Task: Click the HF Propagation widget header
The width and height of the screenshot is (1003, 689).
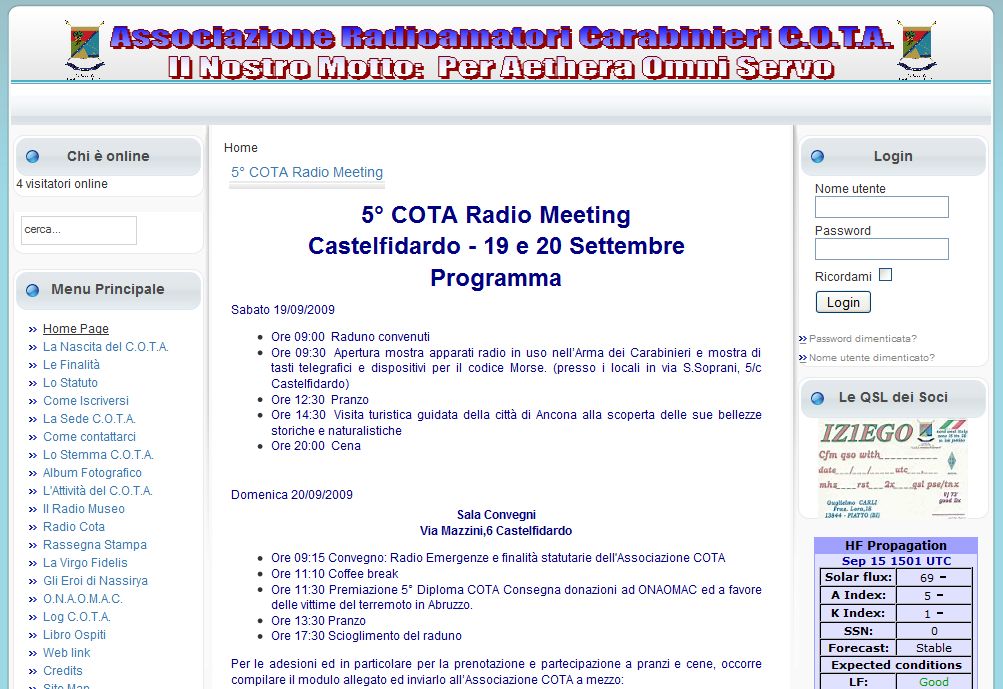Action: [x=896, y=545]
